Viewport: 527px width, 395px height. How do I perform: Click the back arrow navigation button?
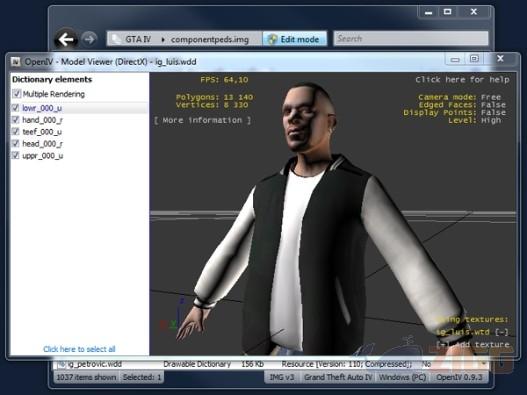coord(66,40)
